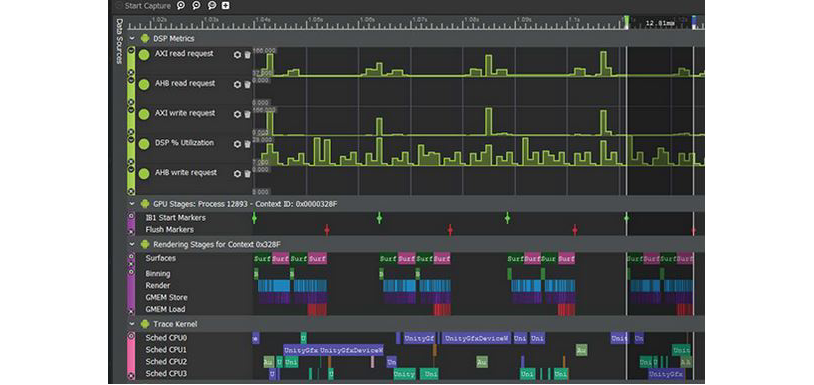Viewport: 814px width, 385px height.
Task: Collapse the GPU Stages Process 12893 group
Action: [131, 204]
